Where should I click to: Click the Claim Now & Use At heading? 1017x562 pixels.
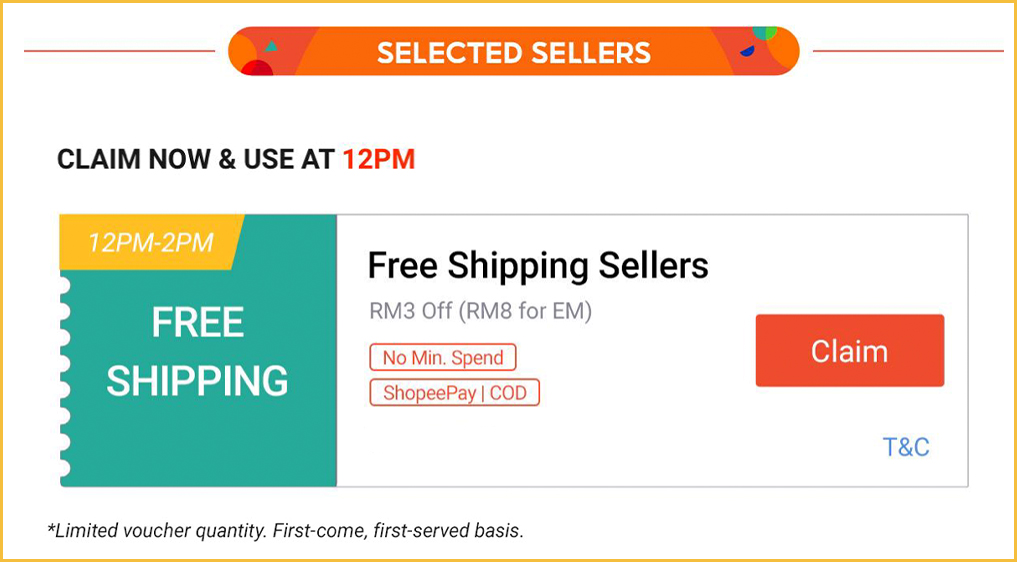pyautogui.click(x=195, y=159)
